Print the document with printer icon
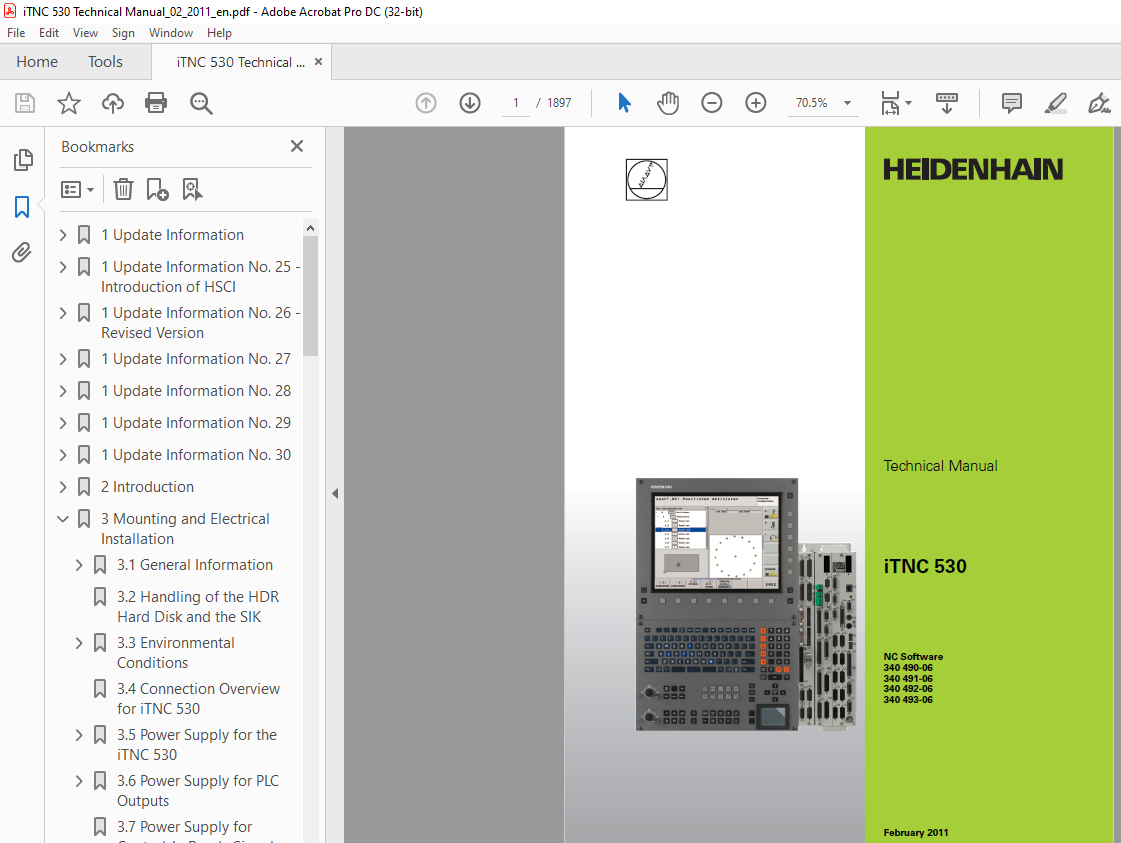 [x=156, y=103]
